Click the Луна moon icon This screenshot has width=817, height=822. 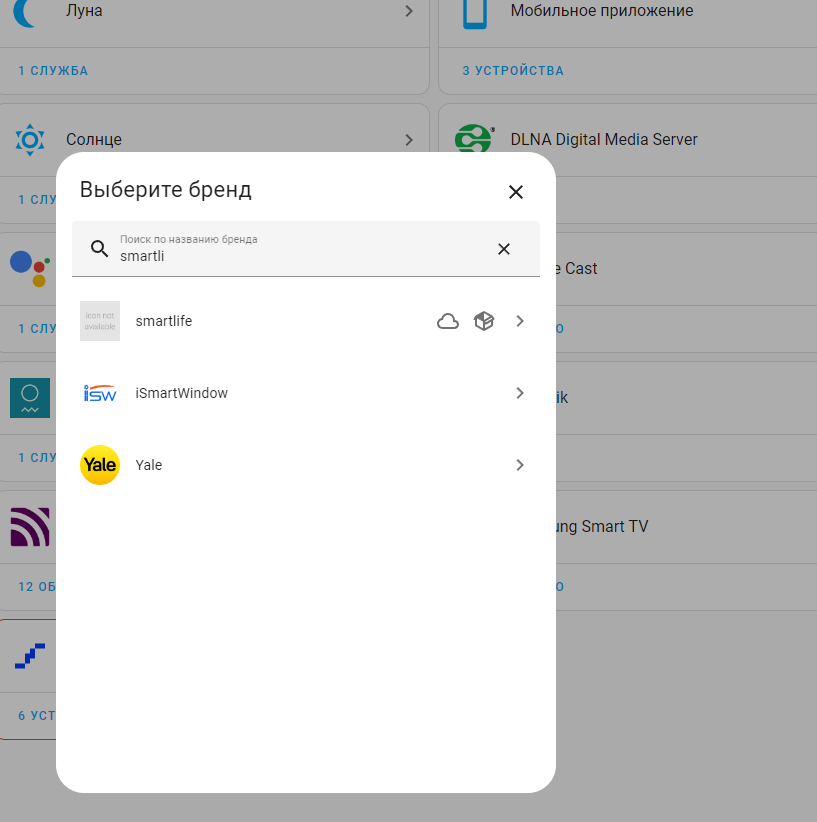24,12
